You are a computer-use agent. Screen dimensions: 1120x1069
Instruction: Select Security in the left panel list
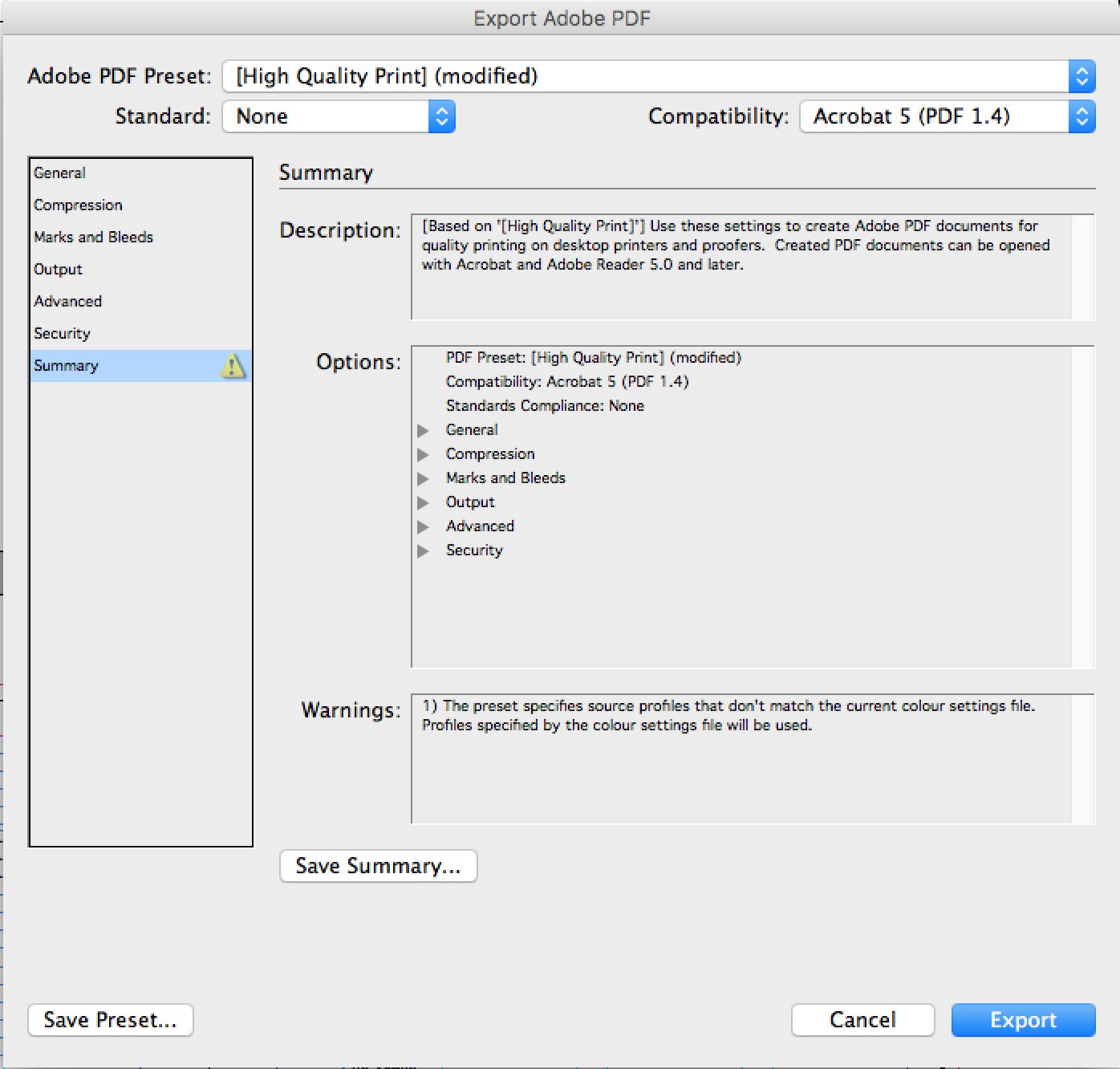140,334
